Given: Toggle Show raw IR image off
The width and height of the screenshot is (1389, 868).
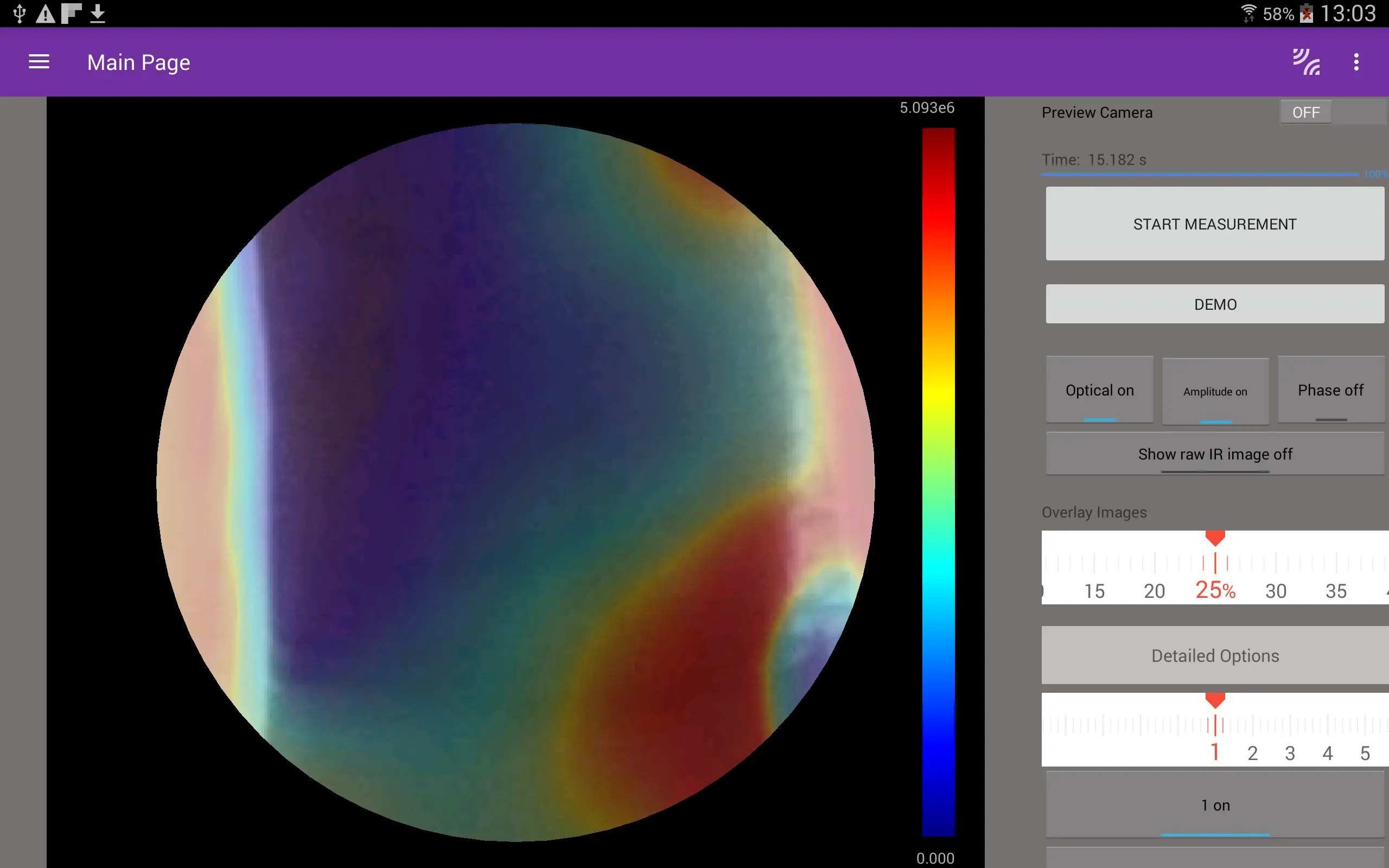Looking at the screenshot, I should [1215, 454].
